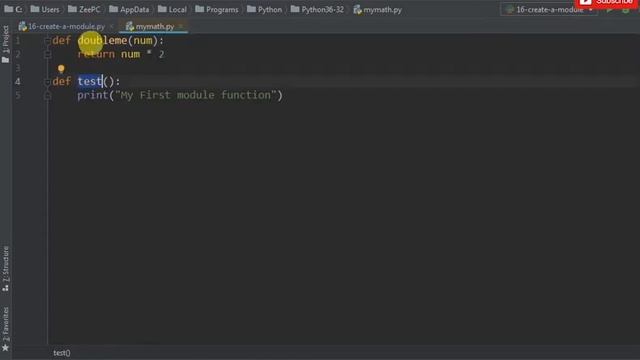This screenshot has width=640, height=360.
Task: Open the AppData breadcrumb folder
Action: (x=129, y=9)
